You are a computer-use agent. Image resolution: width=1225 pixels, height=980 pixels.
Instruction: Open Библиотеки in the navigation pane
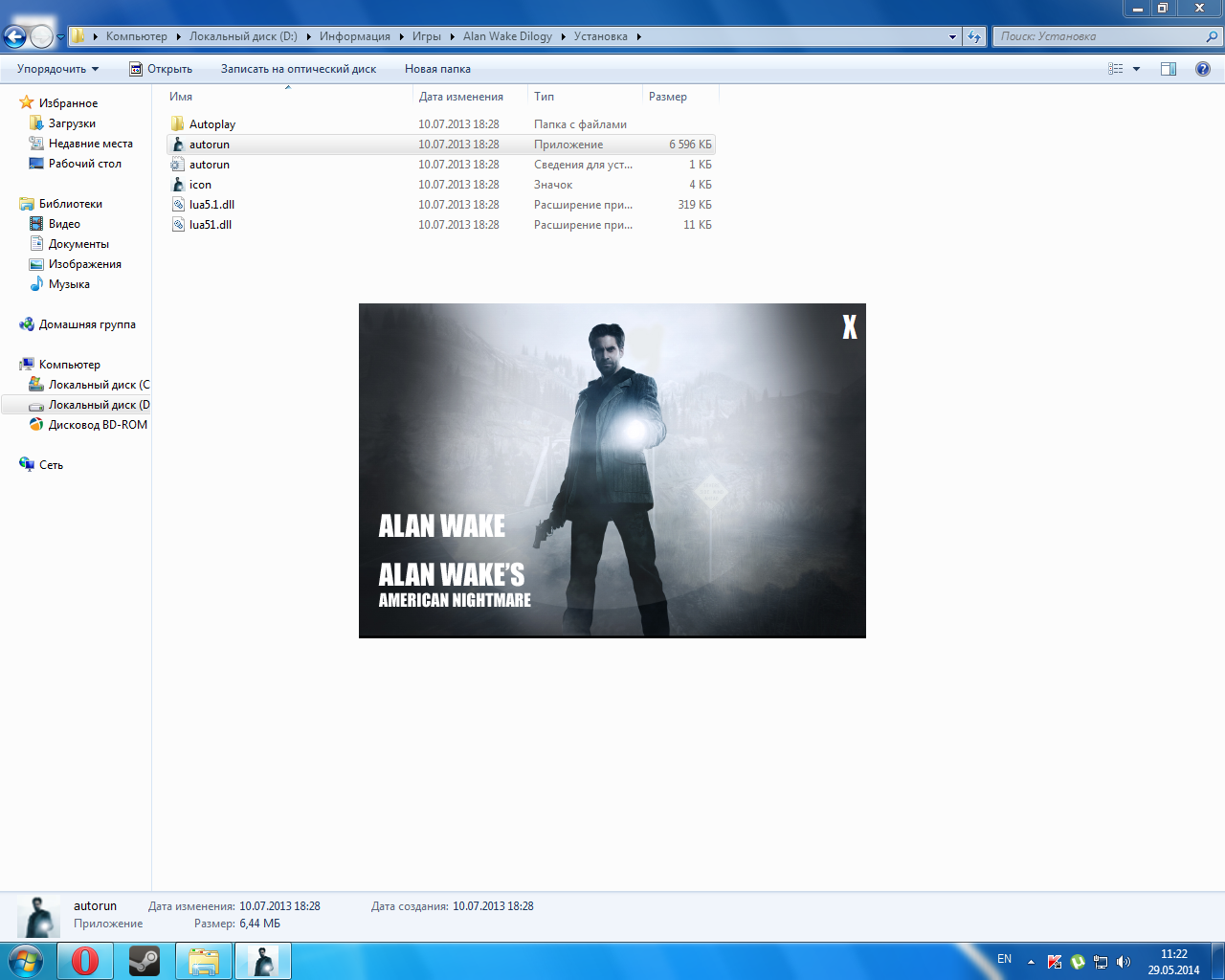coord(71,204)
